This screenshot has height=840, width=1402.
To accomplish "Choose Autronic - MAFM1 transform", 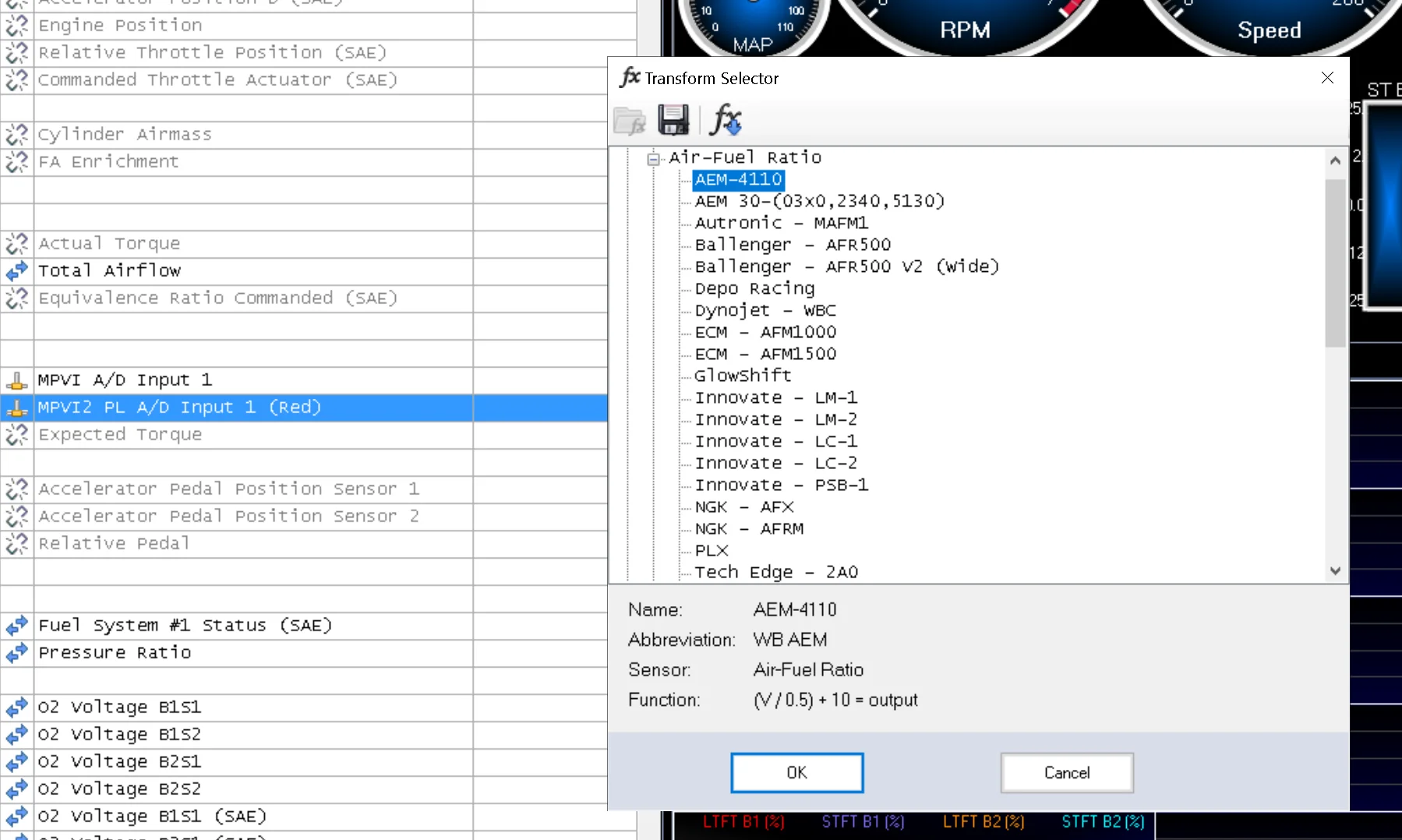I will [782, 223].
